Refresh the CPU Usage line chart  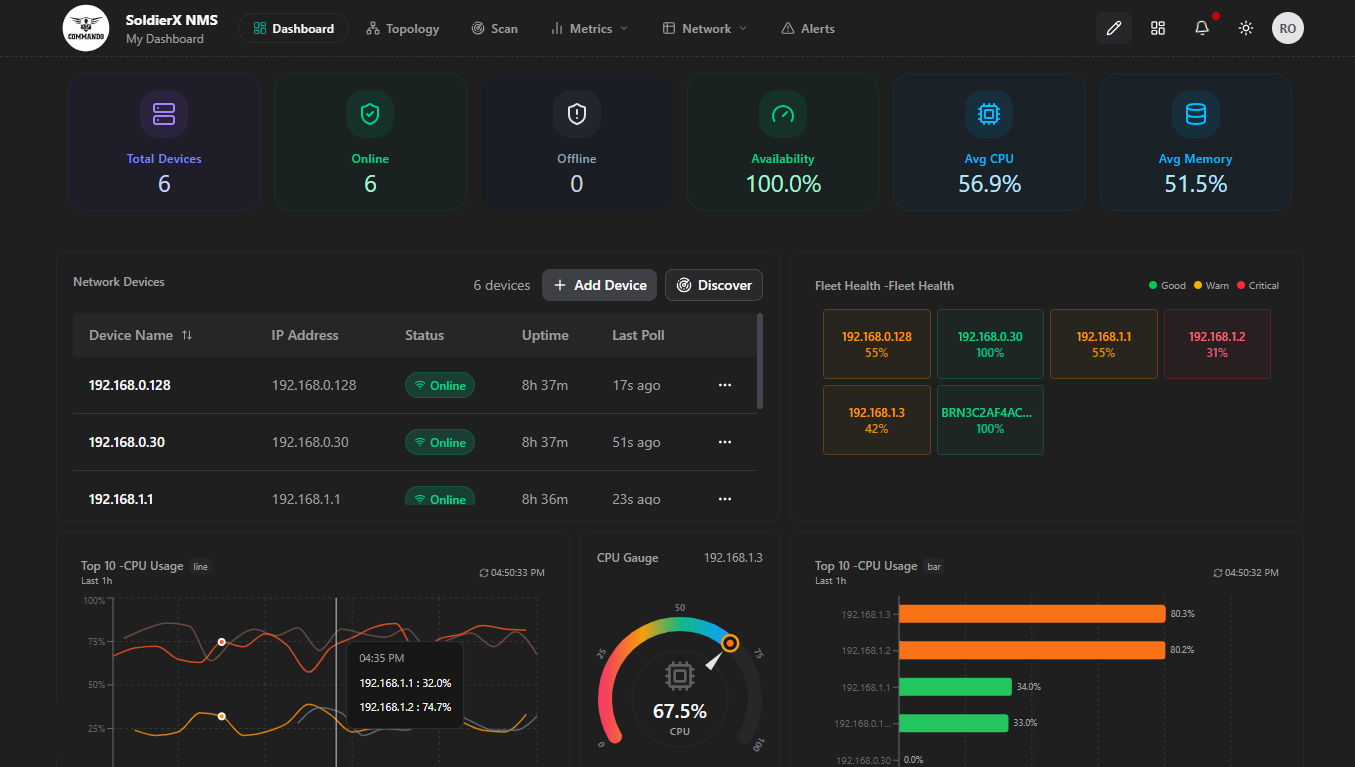[485, 573]
